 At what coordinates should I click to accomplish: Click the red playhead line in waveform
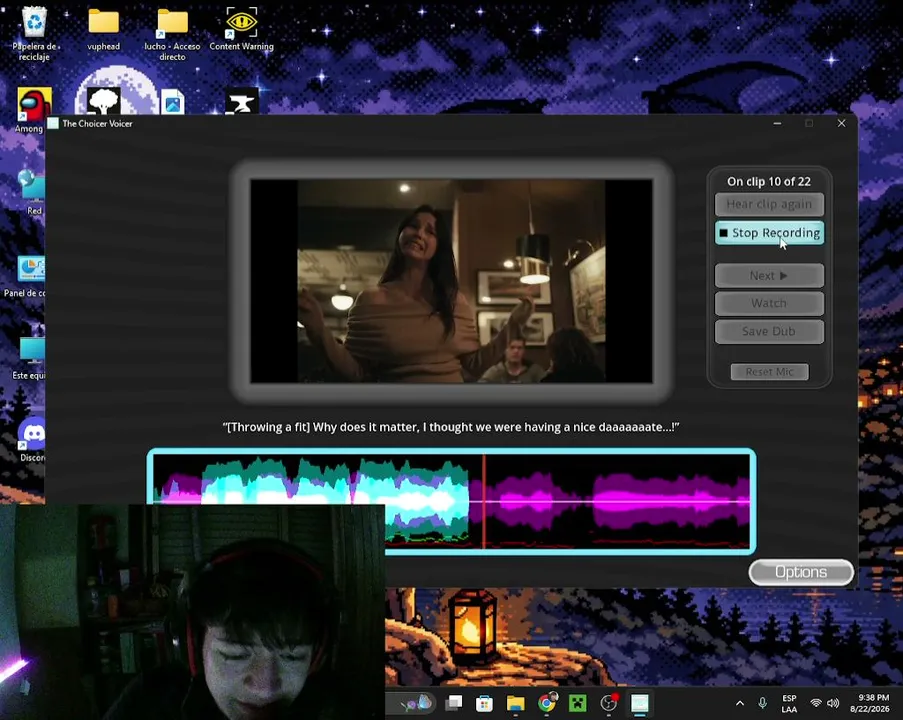click(x=484, y=501)
